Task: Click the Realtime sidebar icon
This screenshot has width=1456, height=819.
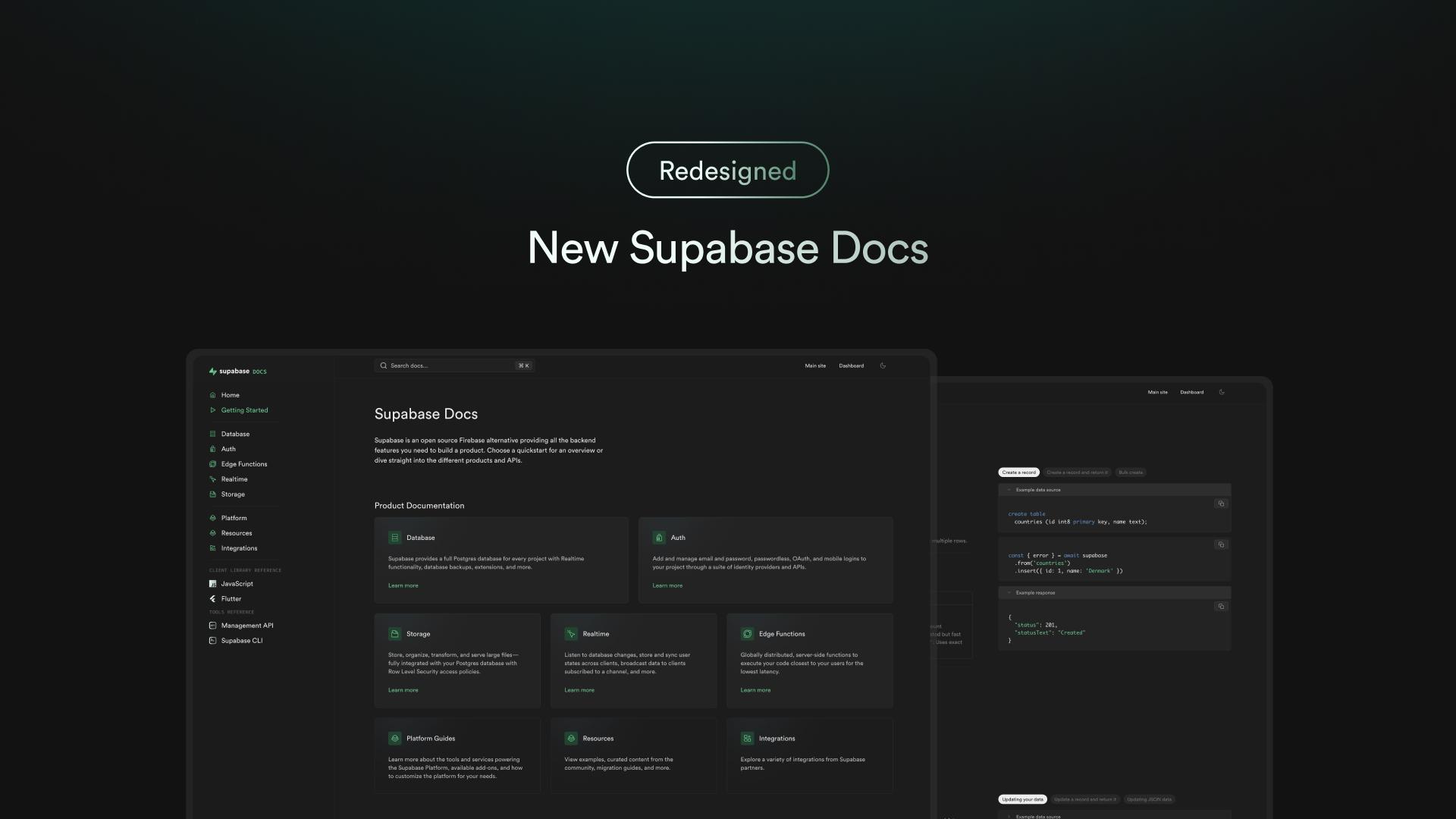Action: 212,479
